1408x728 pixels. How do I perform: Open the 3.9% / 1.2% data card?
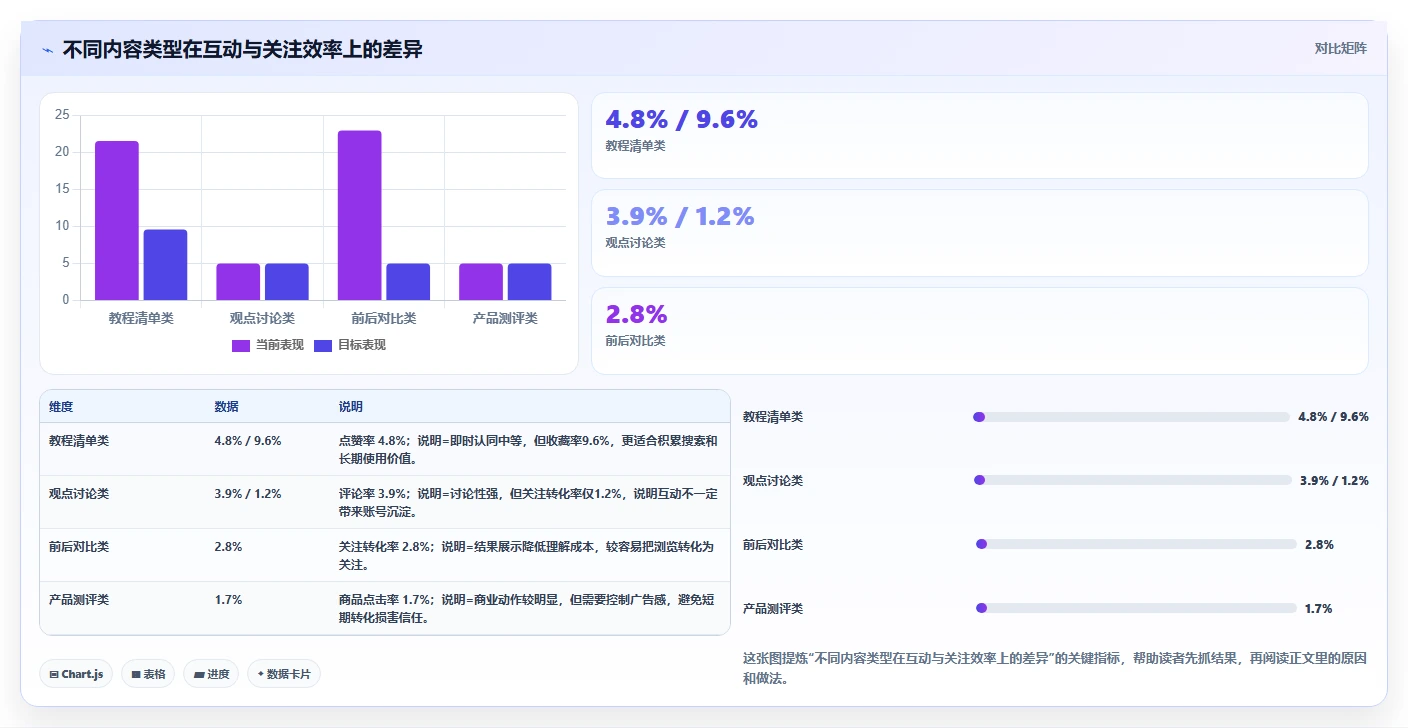pos(980,233)
